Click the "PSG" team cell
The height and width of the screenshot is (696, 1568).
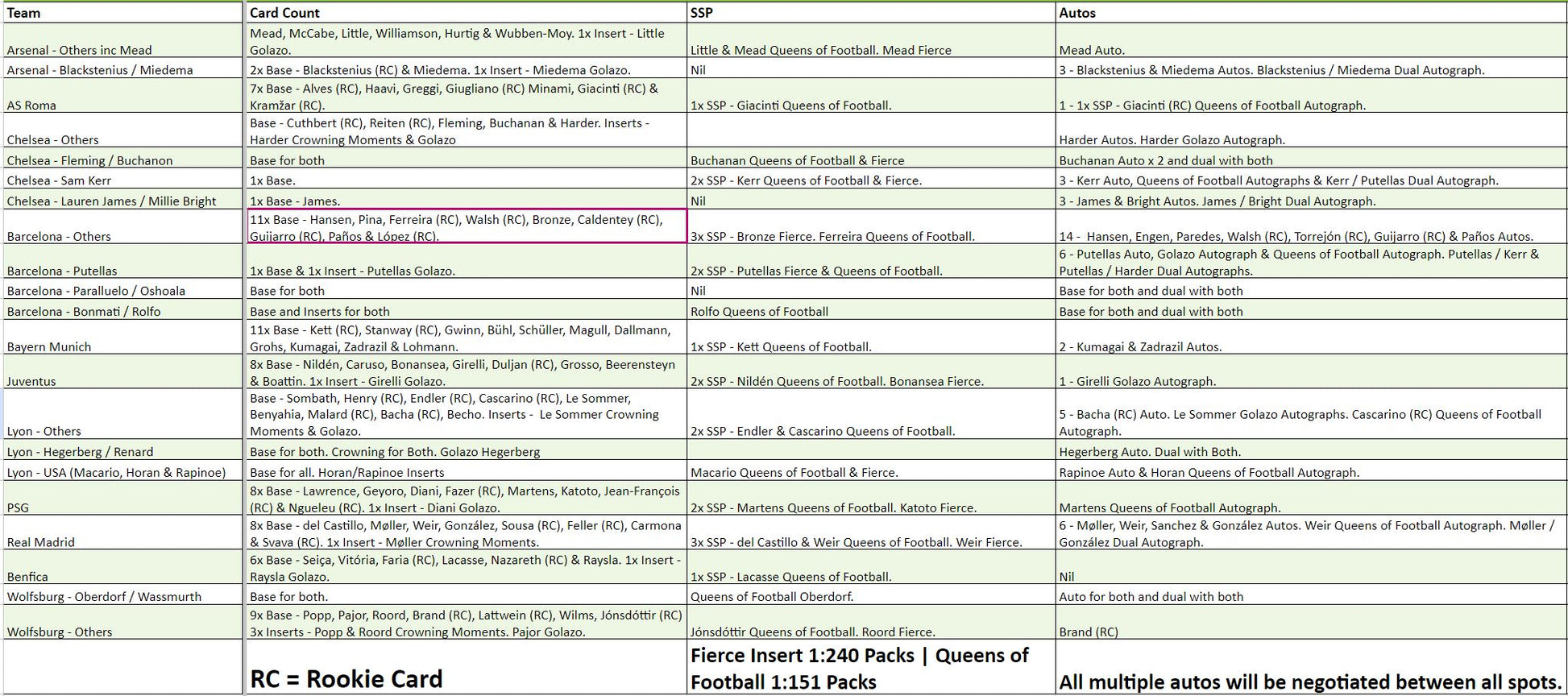[x=122, y=499]
